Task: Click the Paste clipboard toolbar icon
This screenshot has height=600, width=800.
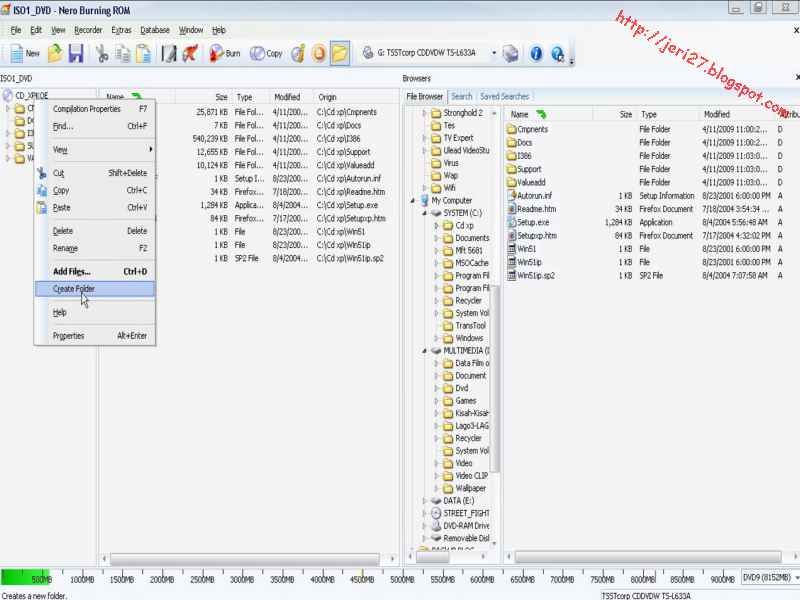Action: click(x=143, y=53)
